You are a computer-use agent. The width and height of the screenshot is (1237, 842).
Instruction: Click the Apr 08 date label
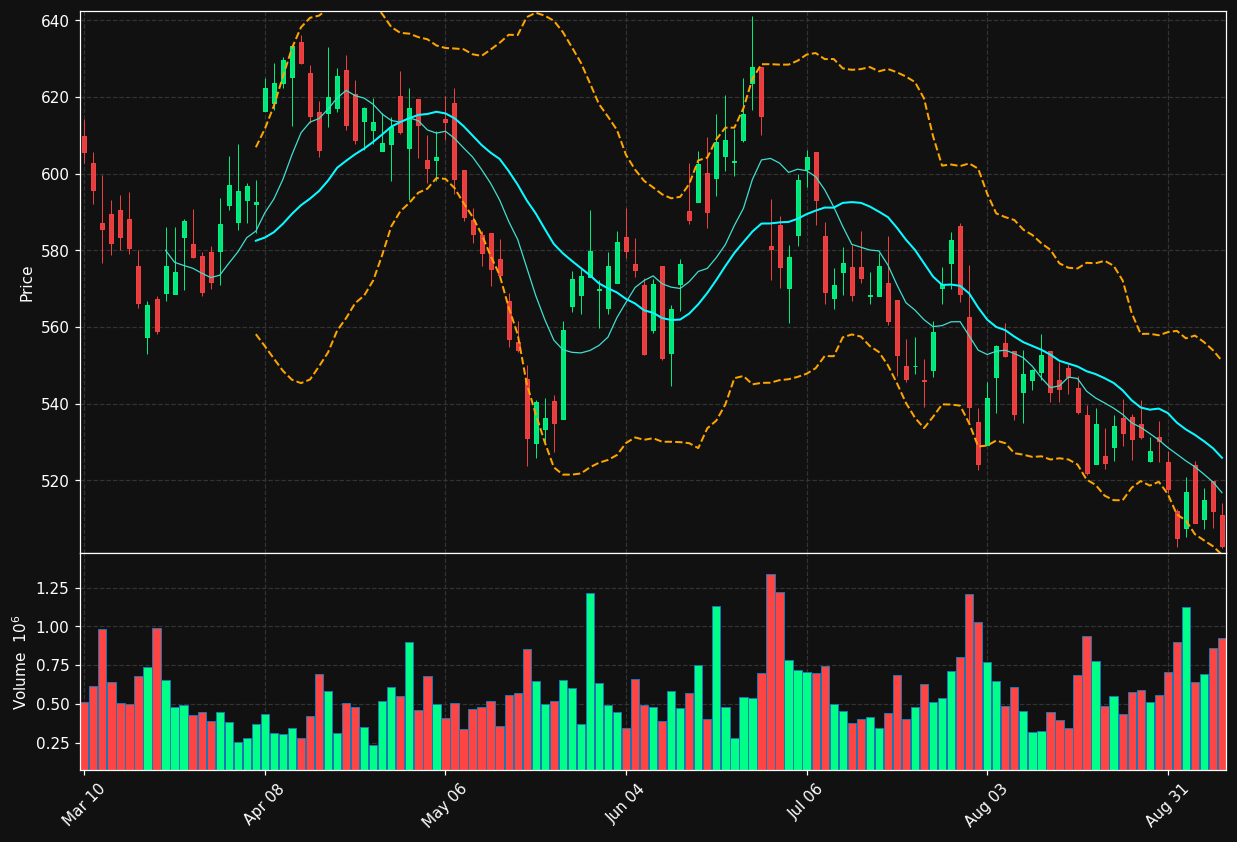point(266,803)
